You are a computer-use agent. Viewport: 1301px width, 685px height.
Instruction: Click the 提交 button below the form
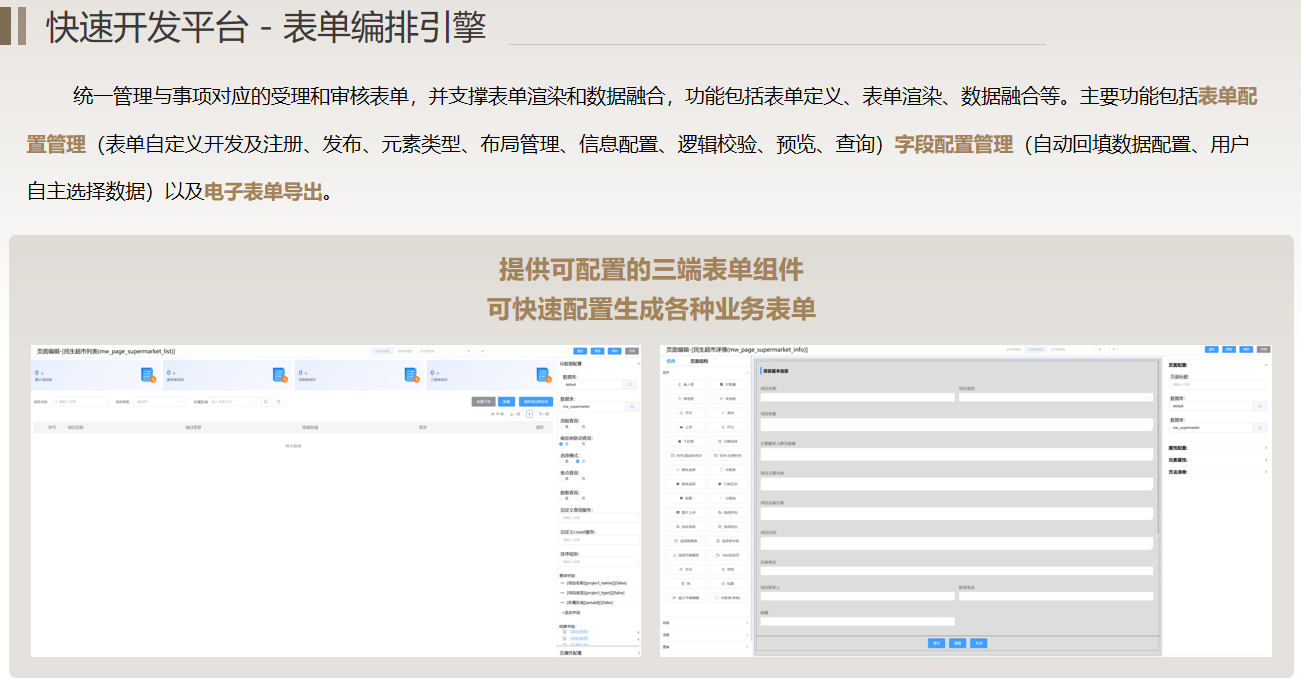(x=937, y=643)
